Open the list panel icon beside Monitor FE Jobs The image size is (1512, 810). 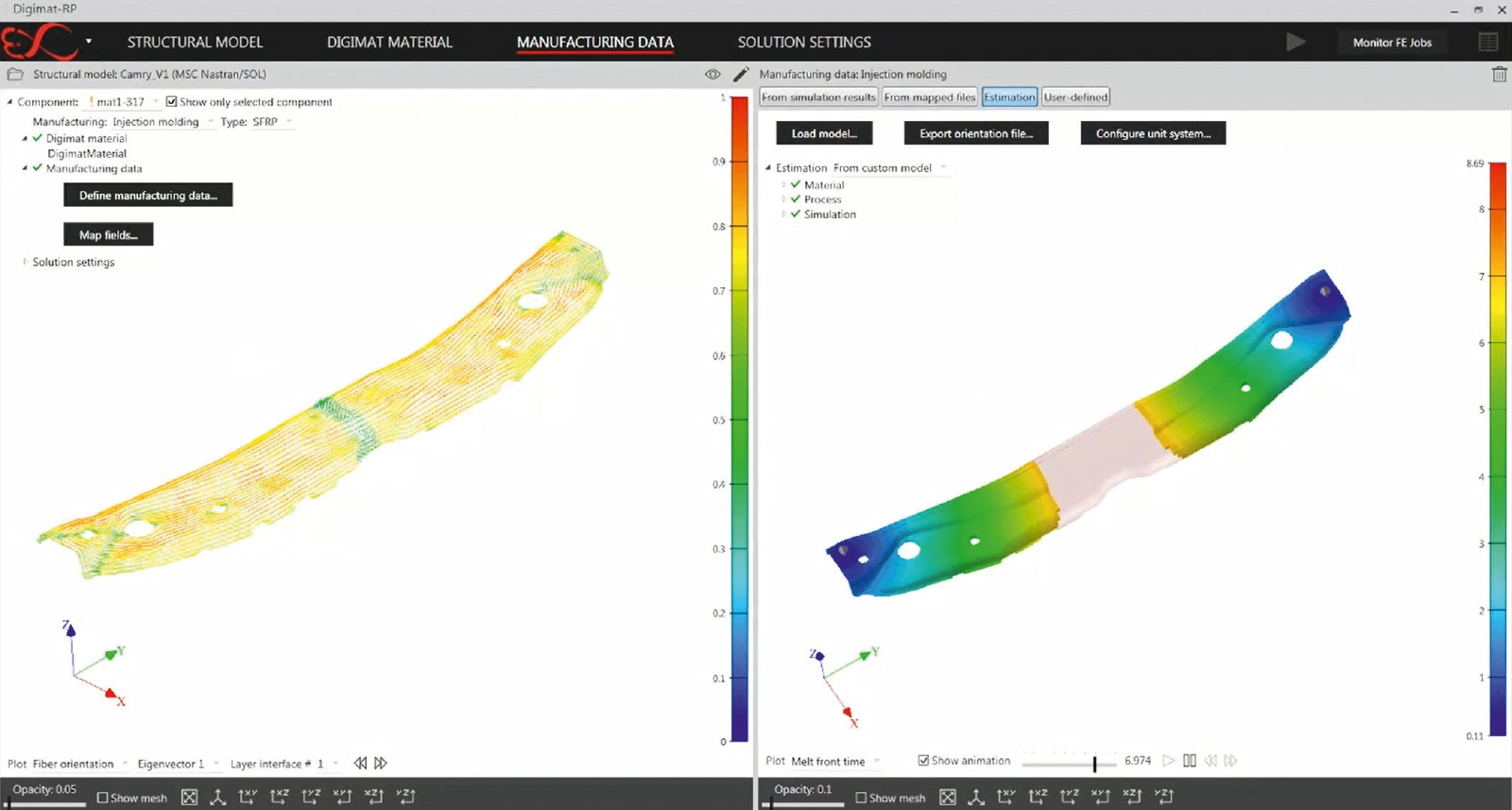1488,42
